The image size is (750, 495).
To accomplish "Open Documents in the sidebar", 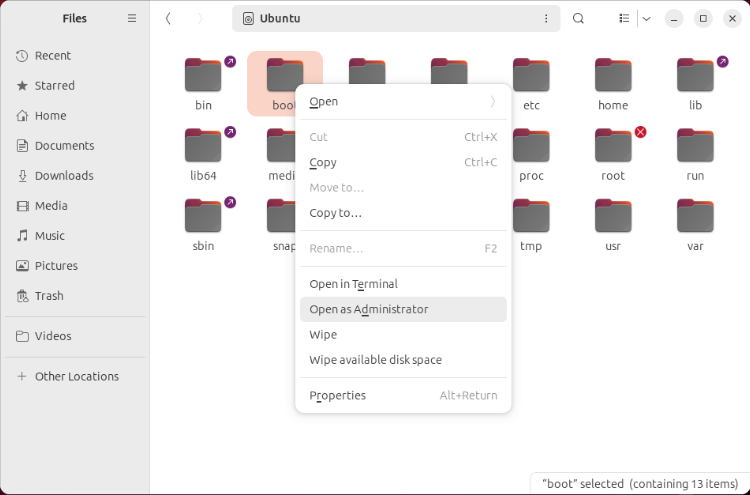I will pyautogui.click(x=75, y=145).
